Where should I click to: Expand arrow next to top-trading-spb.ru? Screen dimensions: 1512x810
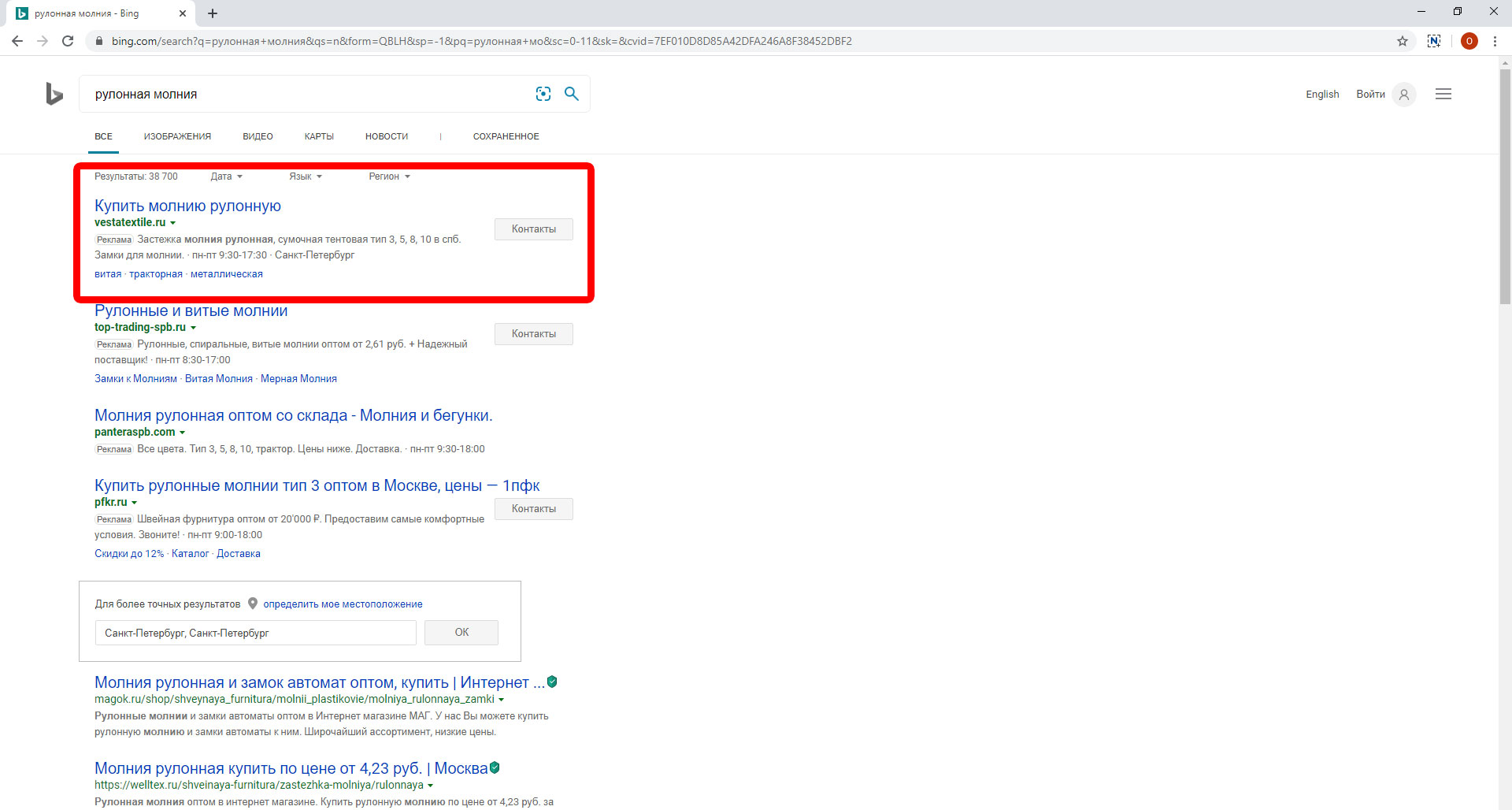coord(194,328)
